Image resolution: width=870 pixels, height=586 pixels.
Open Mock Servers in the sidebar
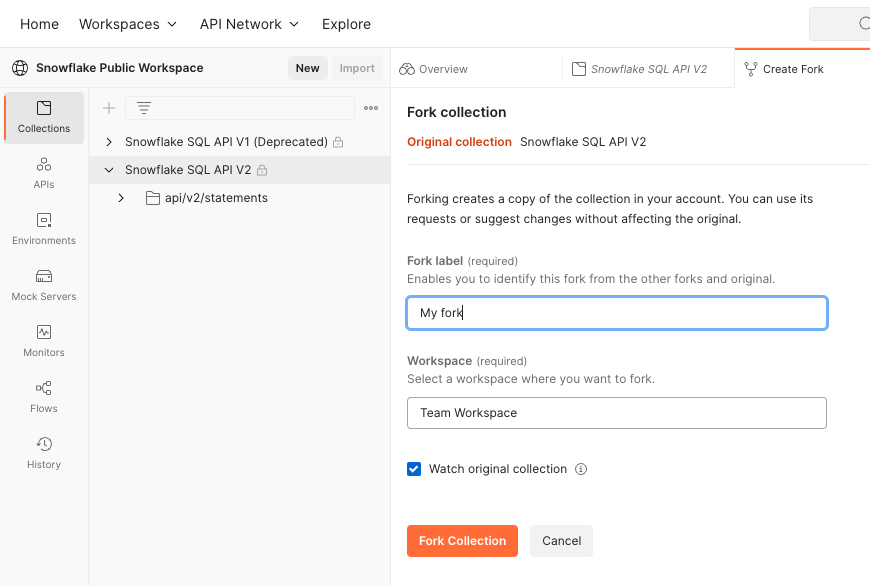click(44, 285)
